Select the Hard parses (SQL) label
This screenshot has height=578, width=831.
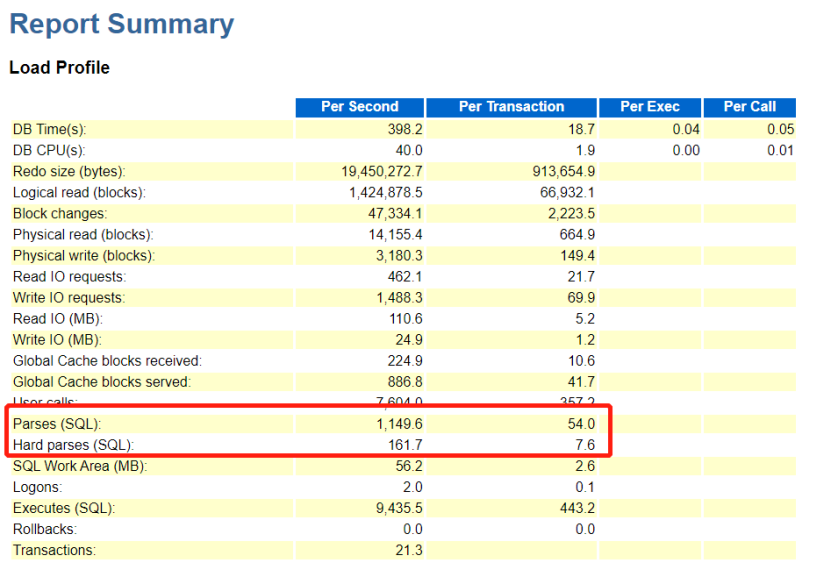(x=73, y=445)
